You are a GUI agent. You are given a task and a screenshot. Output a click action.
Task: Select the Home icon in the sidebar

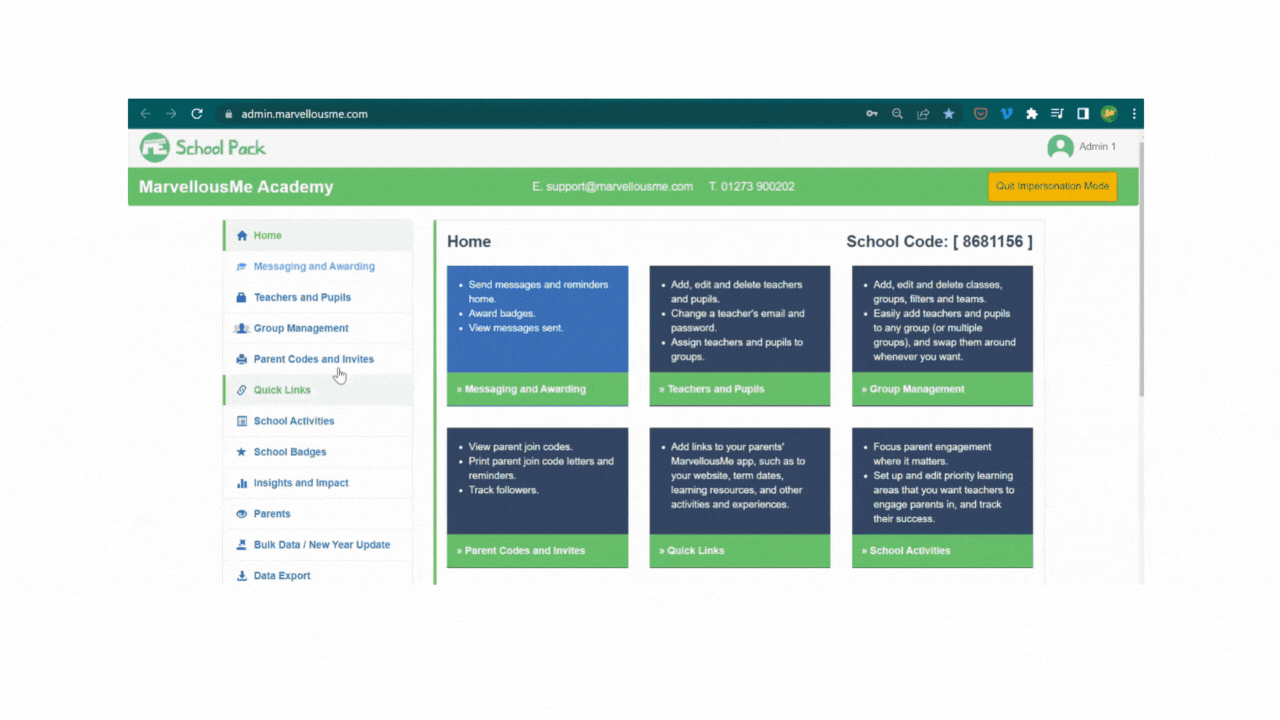[x=241, y=235]
